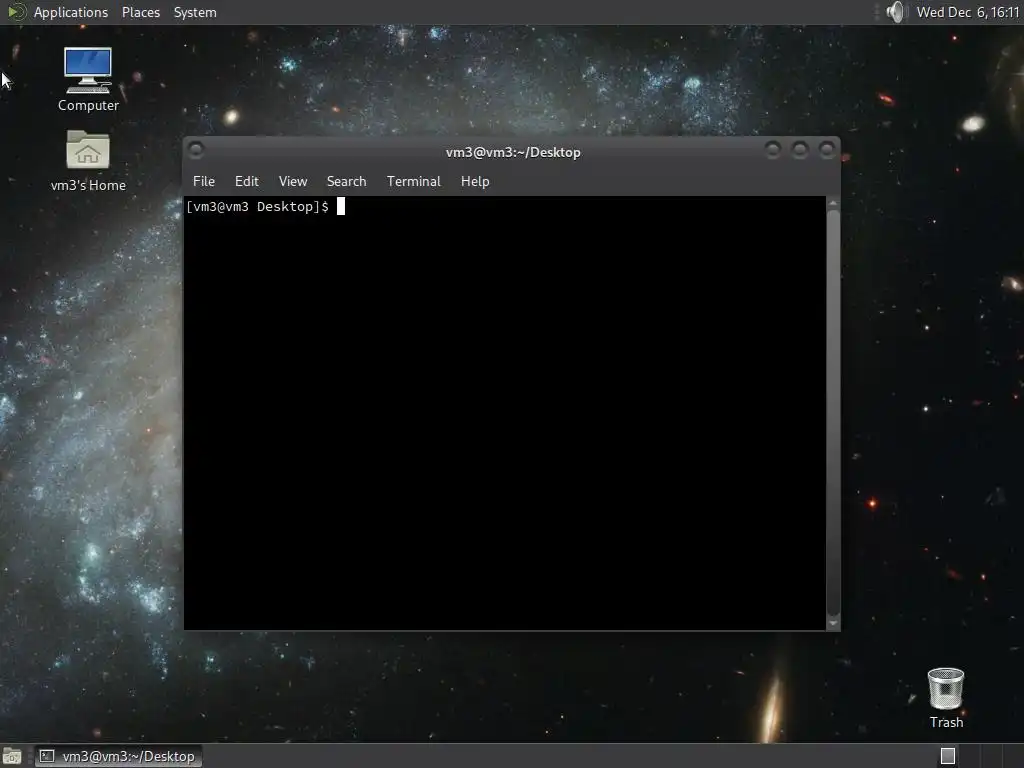Open the Computer desktop icon
Image resolution: width=1024 pixels, height=768 pixels.
88,79
